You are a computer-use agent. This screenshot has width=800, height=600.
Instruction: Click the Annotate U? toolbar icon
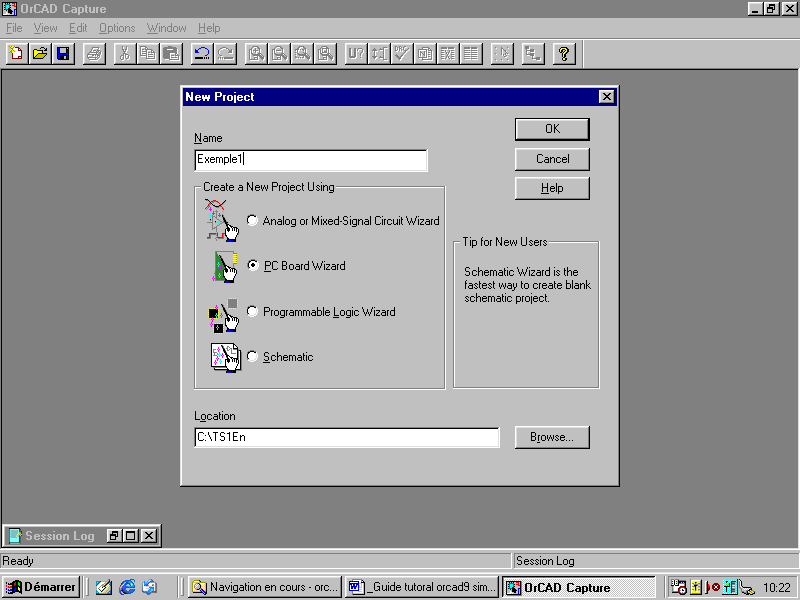coord(356,54)
